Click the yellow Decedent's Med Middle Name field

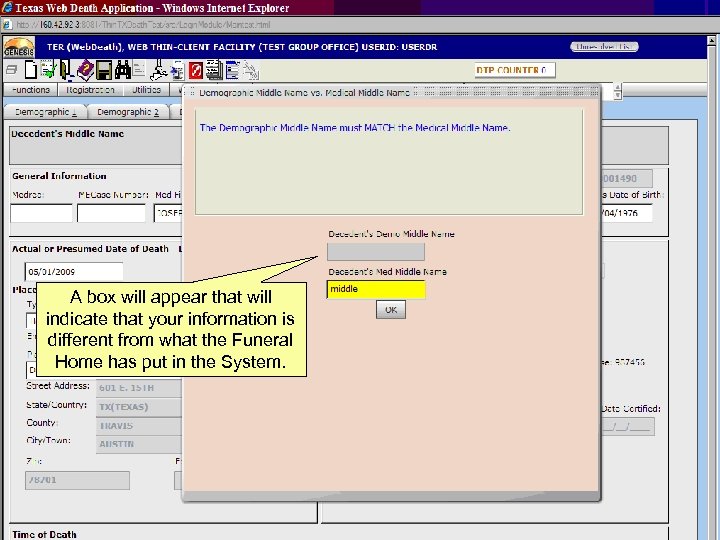(376, 289)
